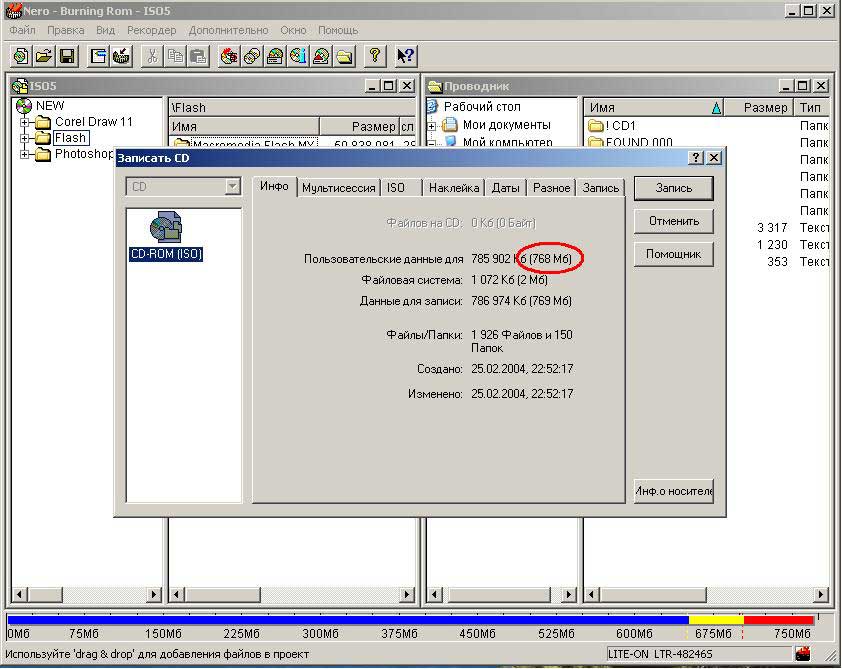Sort by Размер column in Проводник
Screen dimensions: 842x669
(x=759, y=107)
